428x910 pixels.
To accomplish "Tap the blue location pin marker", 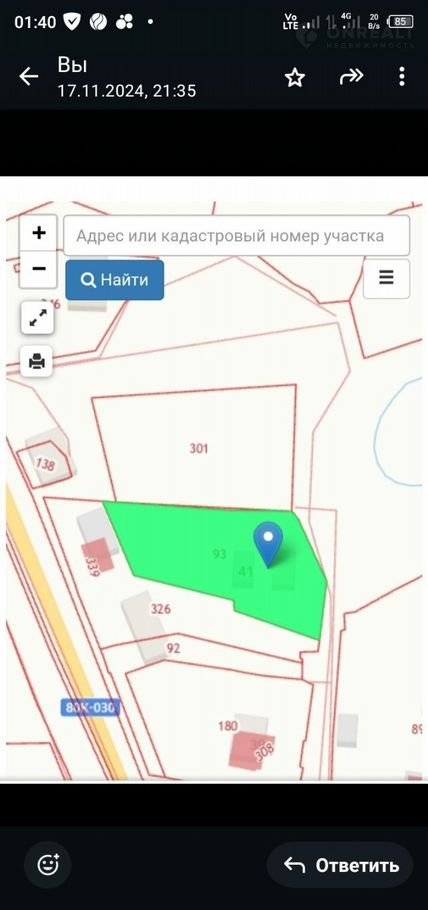I will (x=268, y=544).
